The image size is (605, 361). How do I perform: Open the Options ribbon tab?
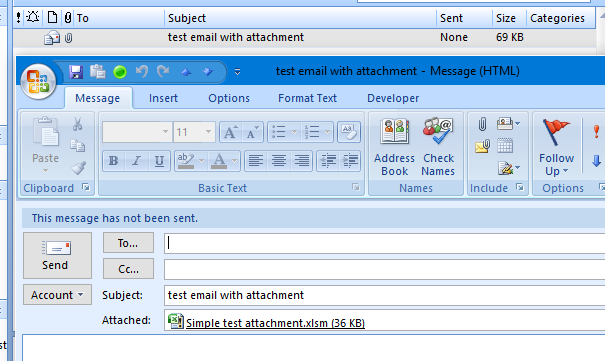tap(229, 98)
